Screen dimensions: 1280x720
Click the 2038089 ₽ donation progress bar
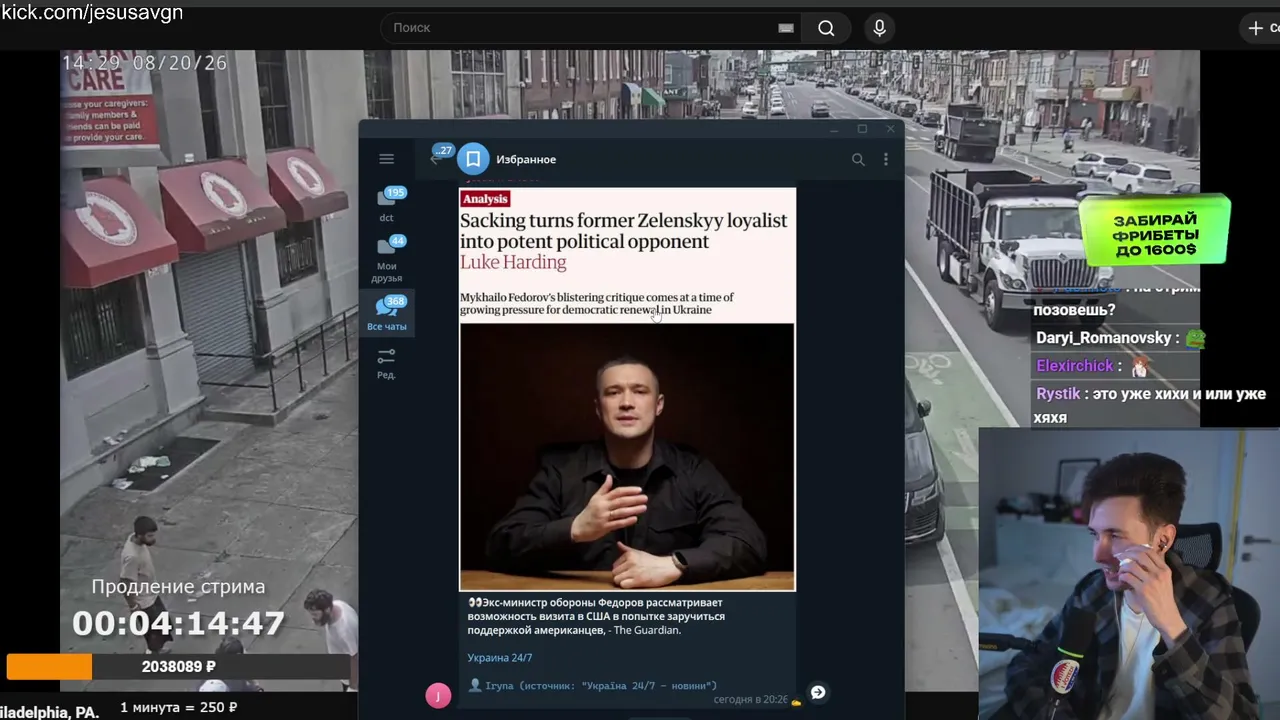point(178,667)
